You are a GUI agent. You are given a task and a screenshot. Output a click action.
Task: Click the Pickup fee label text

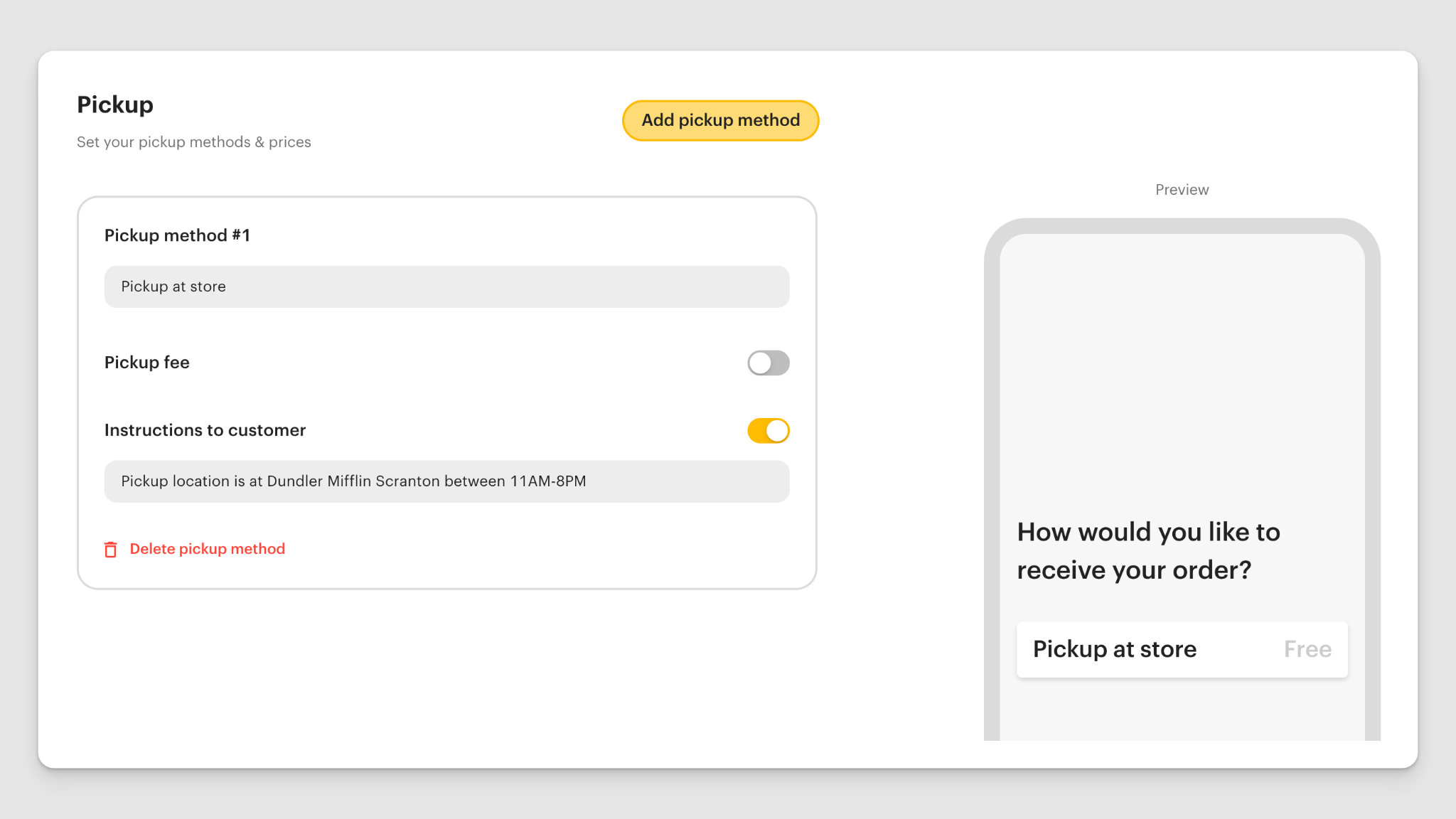(x=146, y=363)
